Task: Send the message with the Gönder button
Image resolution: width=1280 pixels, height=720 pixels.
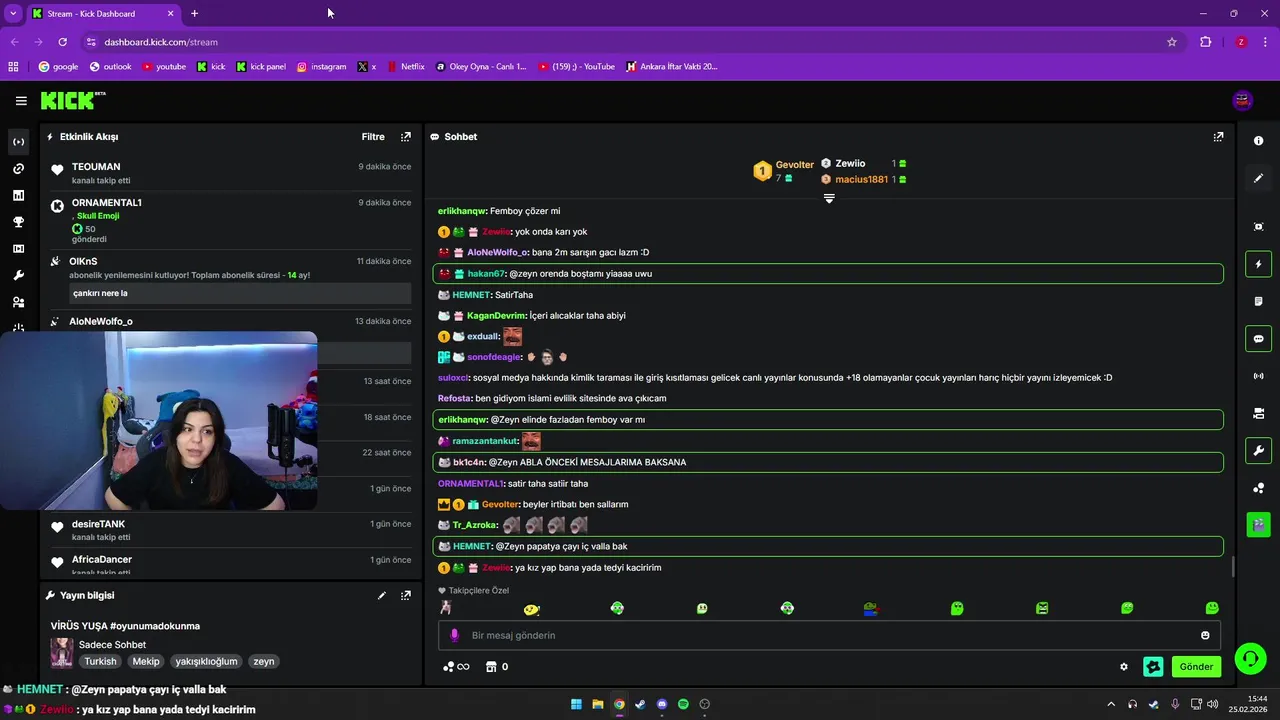Action: (1196, 667)
